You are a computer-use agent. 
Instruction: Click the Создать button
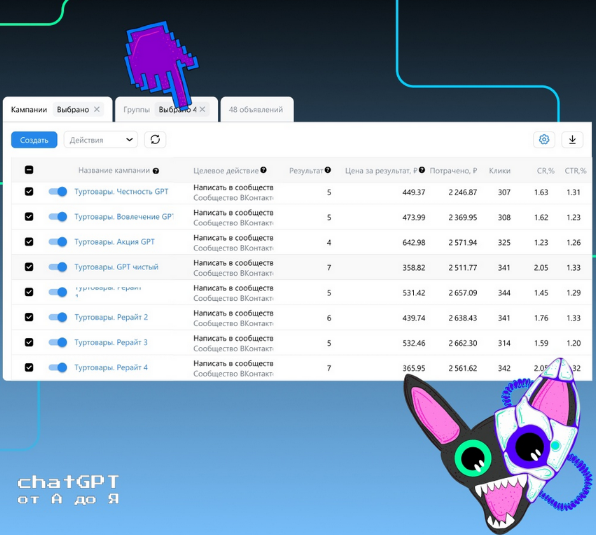point(34,140)
